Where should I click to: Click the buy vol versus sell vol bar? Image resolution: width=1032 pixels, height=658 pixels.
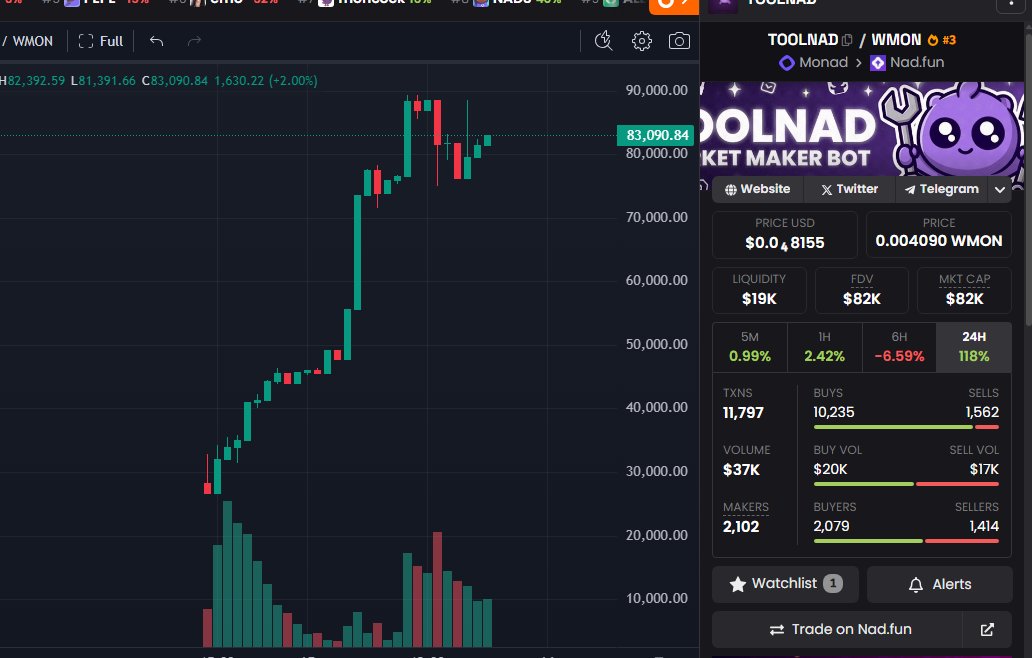point(906,484)
